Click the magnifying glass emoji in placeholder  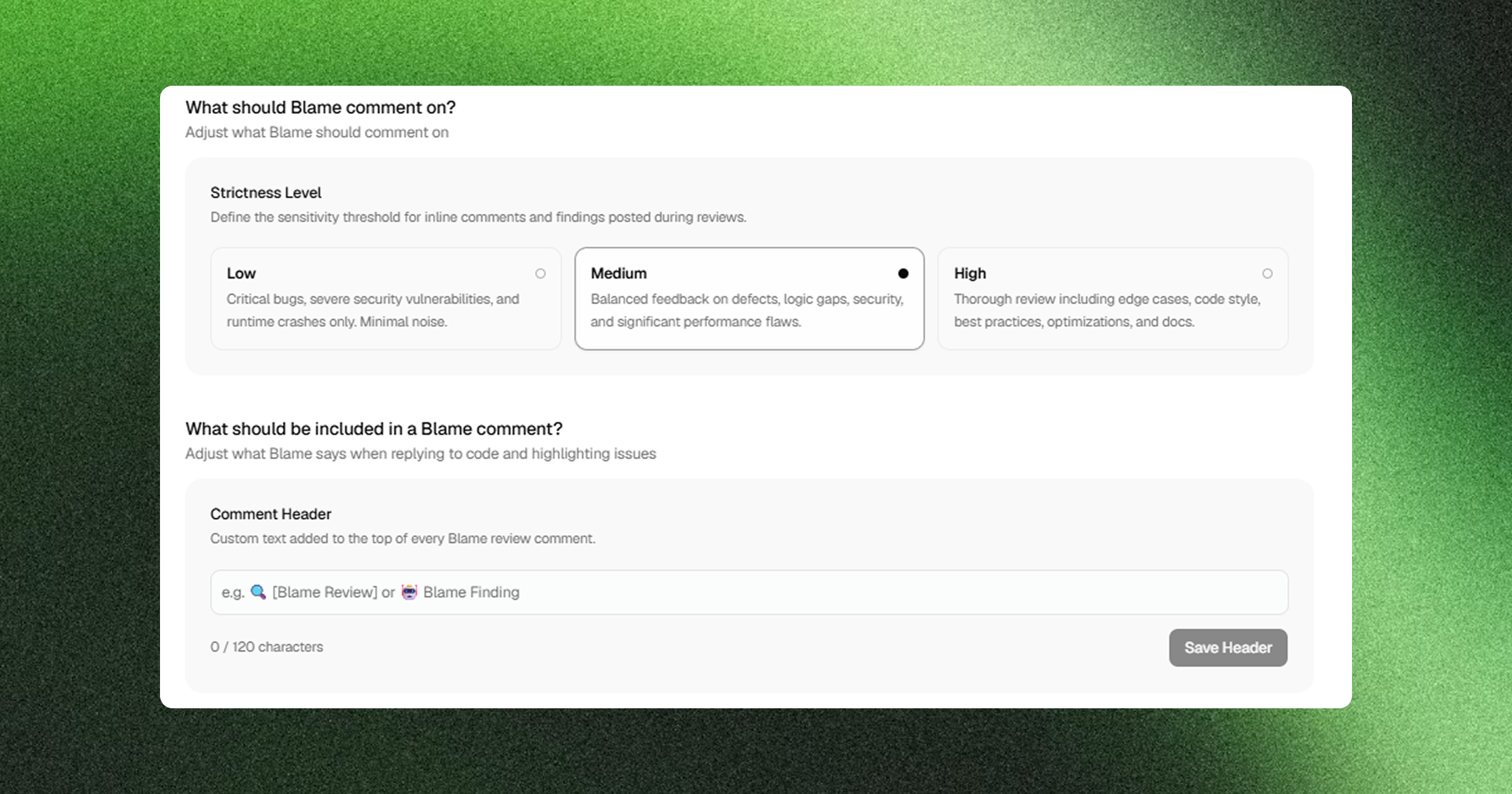(x=258, y=592)
